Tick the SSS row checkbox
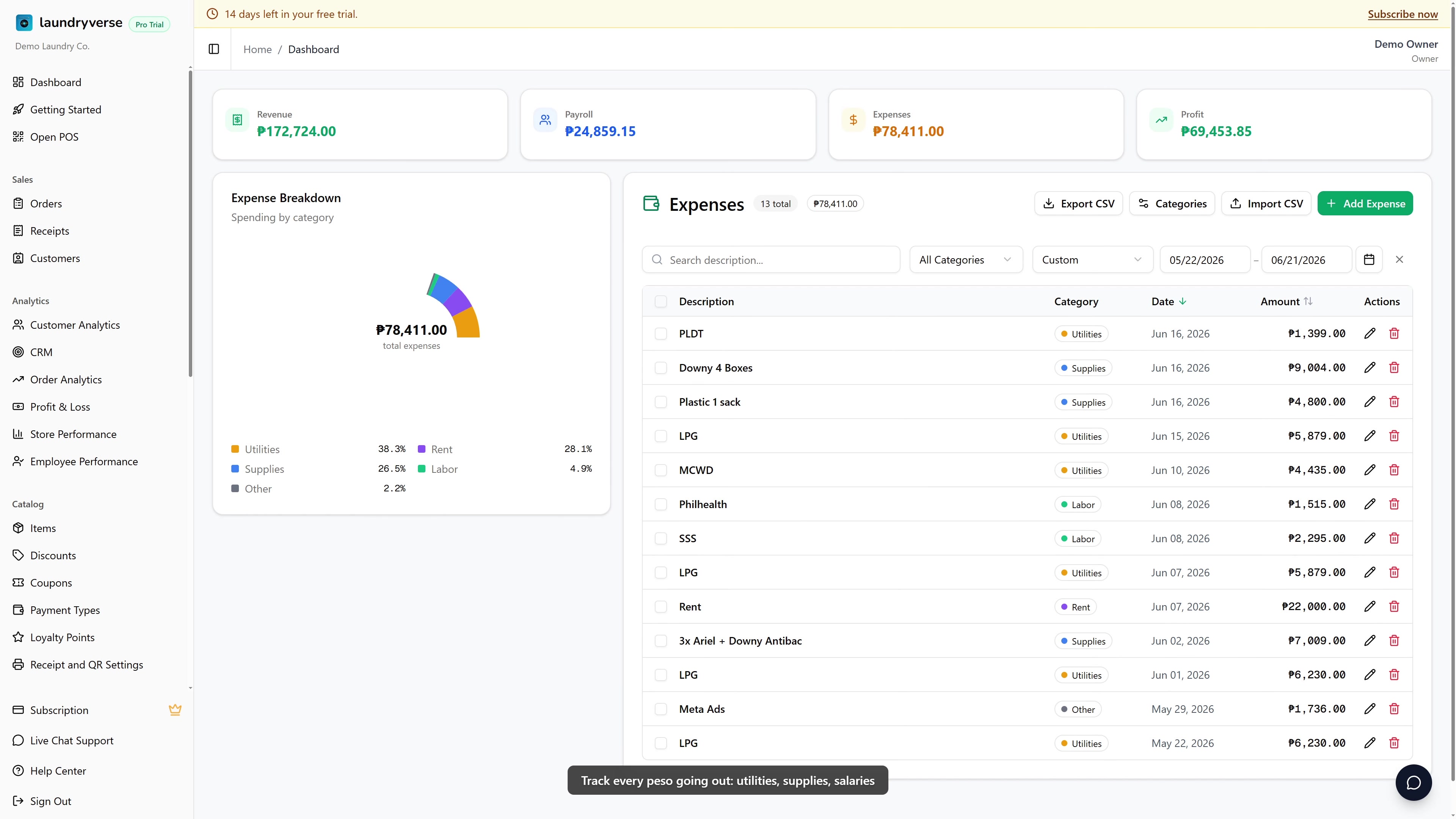Image resolution: width=1456 pixels, height=819 pixels. 661,538
